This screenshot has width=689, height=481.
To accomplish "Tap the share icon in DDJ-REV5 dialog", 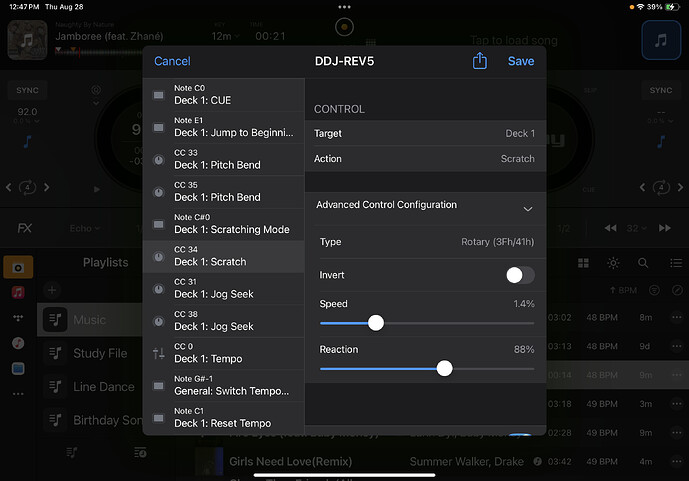I will click(479, 61).
